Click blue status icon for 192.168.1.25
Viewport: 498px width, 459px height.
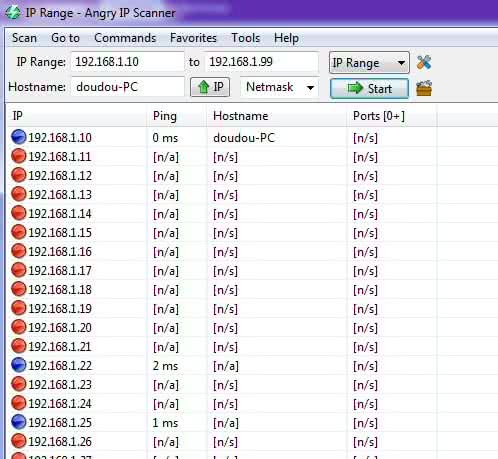coord(19,422)
